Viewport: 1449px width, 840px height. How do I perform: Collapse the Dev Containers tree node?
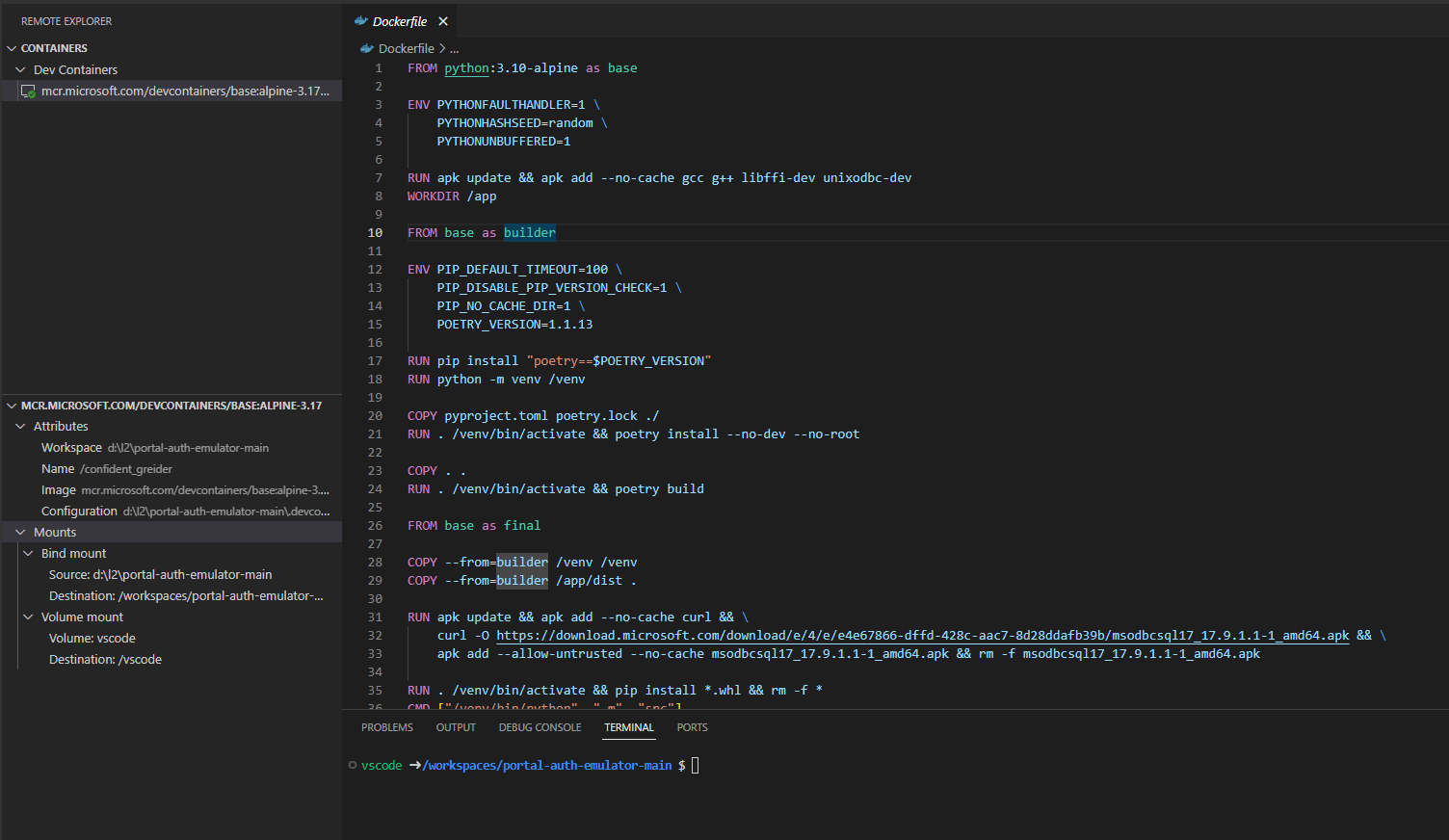pos(20,69)
